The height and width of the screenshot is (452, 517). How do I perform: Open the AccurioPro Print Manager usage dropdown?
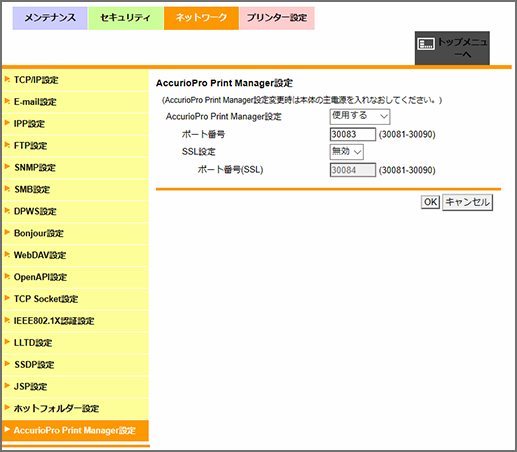click(360, 116)
